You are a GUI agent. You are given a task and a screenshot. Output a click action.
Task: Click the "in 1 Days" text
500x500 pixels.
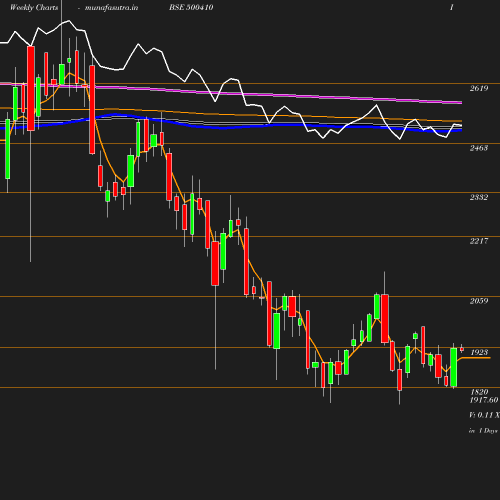click(x=483, y=431)
